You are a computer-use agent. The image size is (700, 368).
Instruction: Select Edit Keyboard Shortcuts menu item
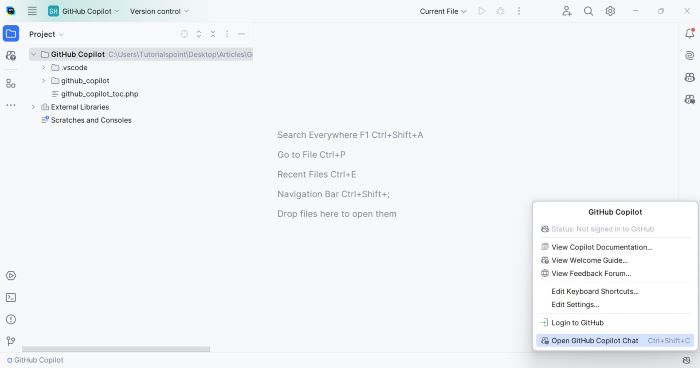615,291
